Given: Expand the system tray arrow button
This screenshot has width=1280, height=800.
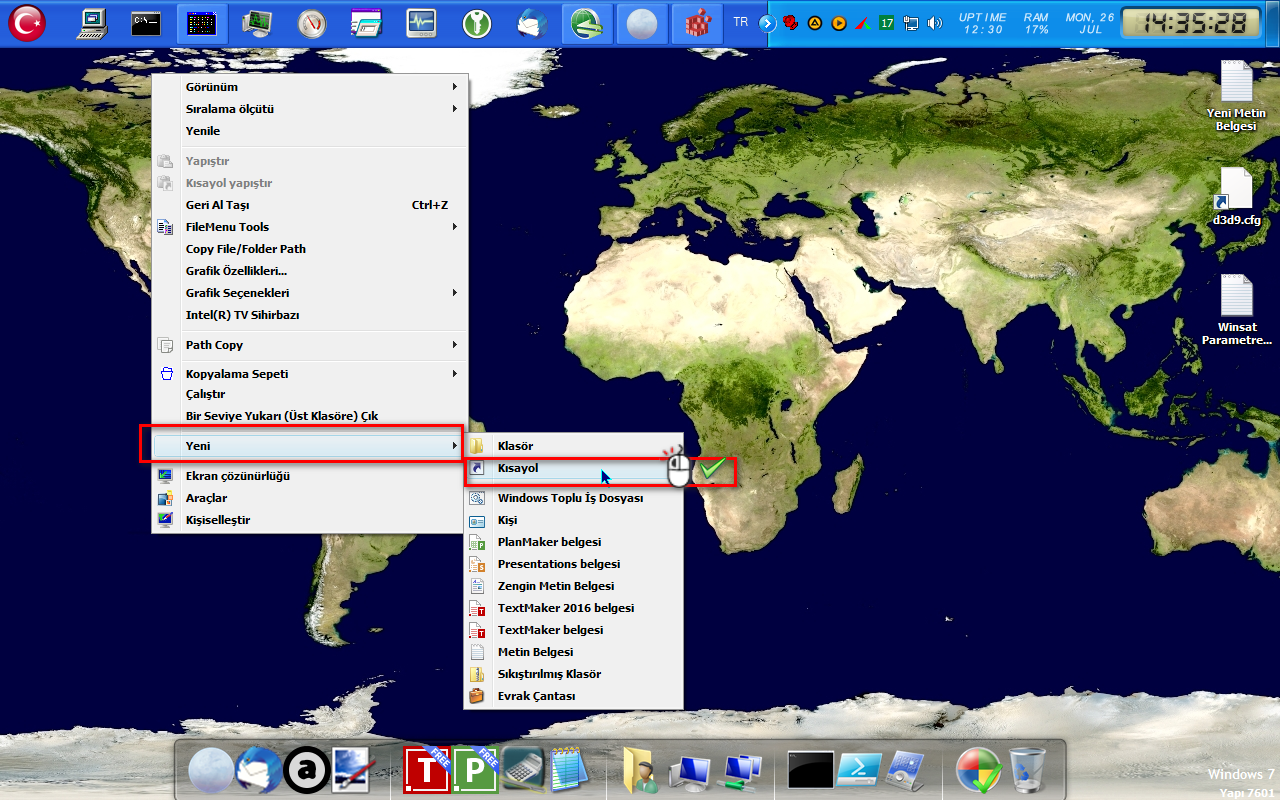Looking at the screenshot, I should 768,23.
